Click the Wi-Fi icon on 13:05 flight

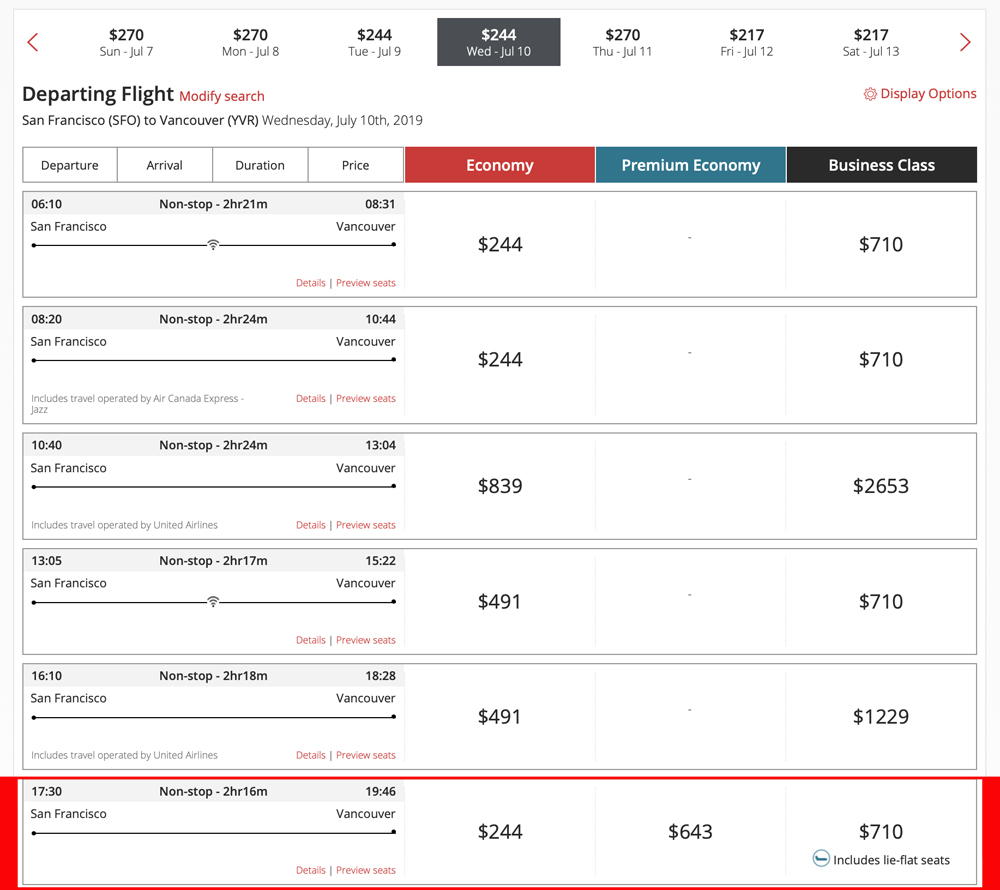point(213,602)
